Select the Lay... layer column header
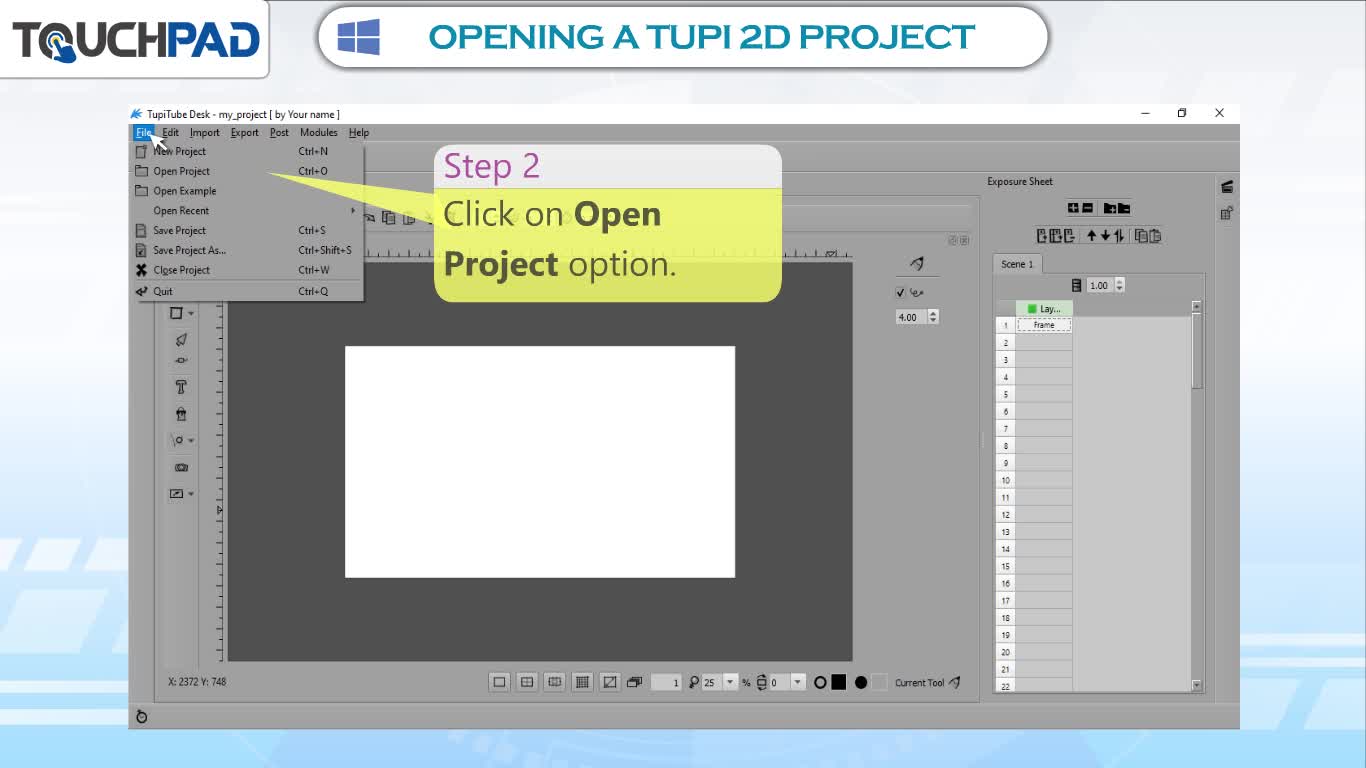Screen dimensions: 1366x768 tap(1044, 309)
